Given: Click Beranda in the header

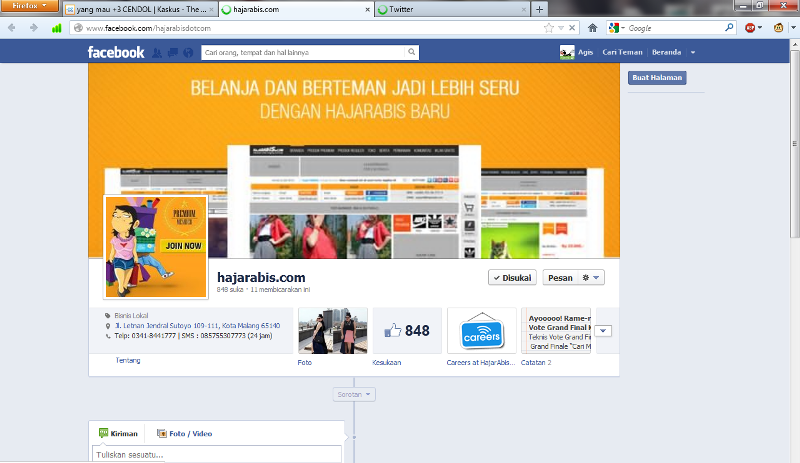Looking at the screenshot, I should click(x=666, y=52).
